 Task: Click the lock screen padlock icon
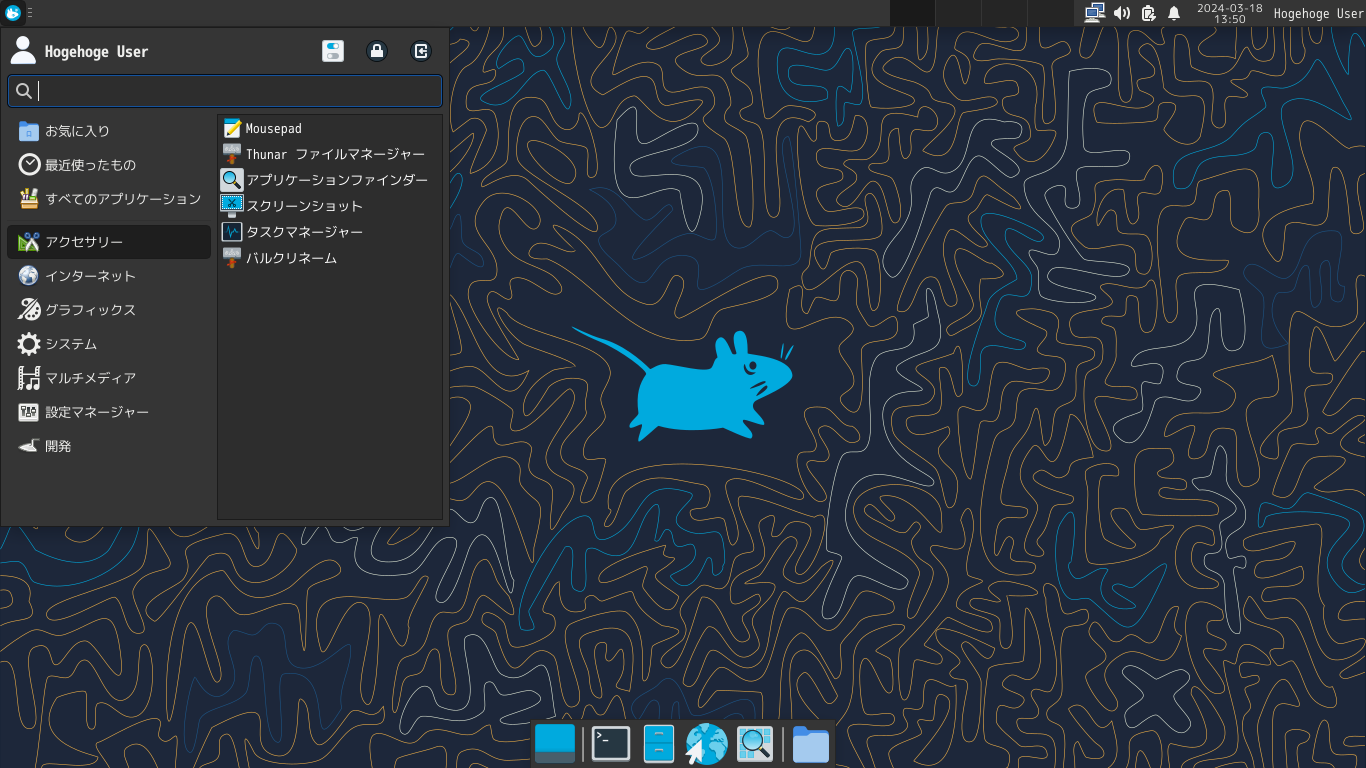click(x=377, y=51)
